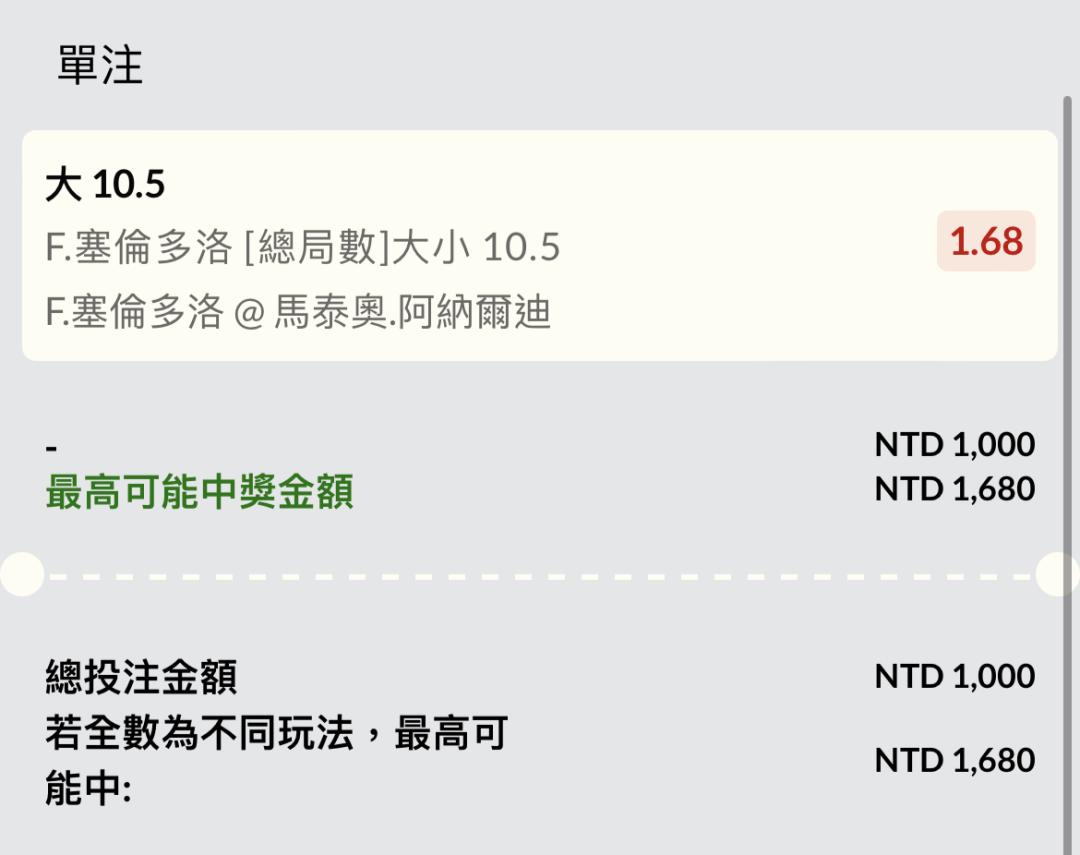
Task: Click the 1.68 odds badge
Action: point(986,241)
